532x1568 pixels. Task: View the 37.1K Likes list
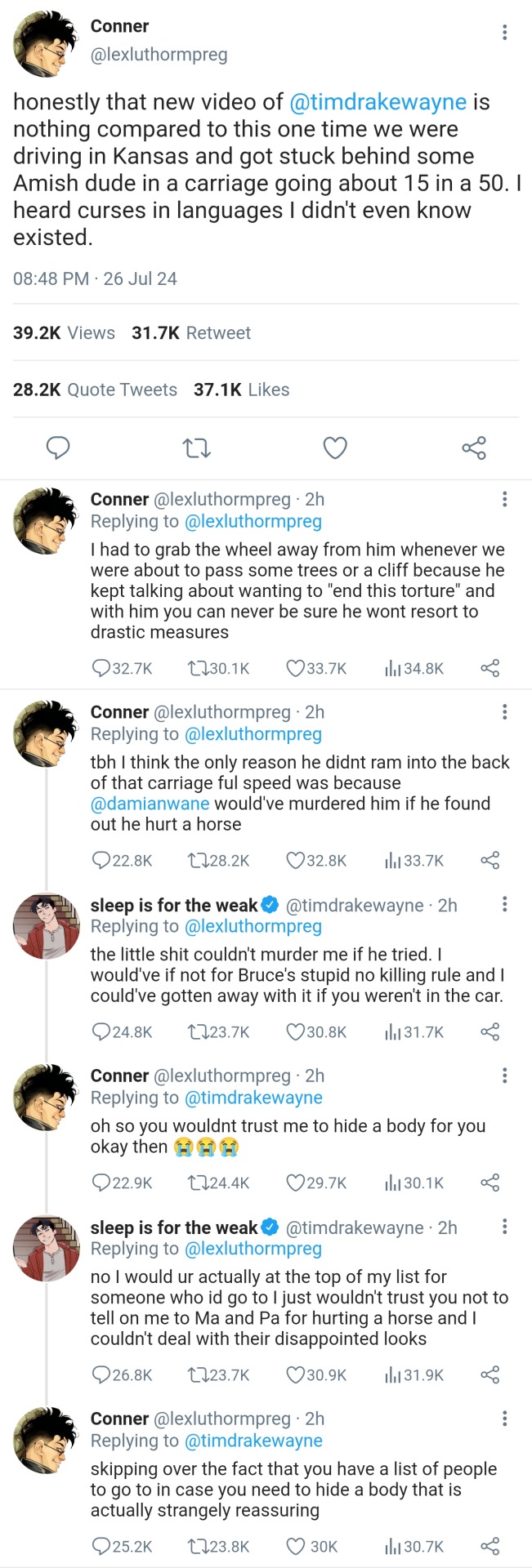pos(241,390)
